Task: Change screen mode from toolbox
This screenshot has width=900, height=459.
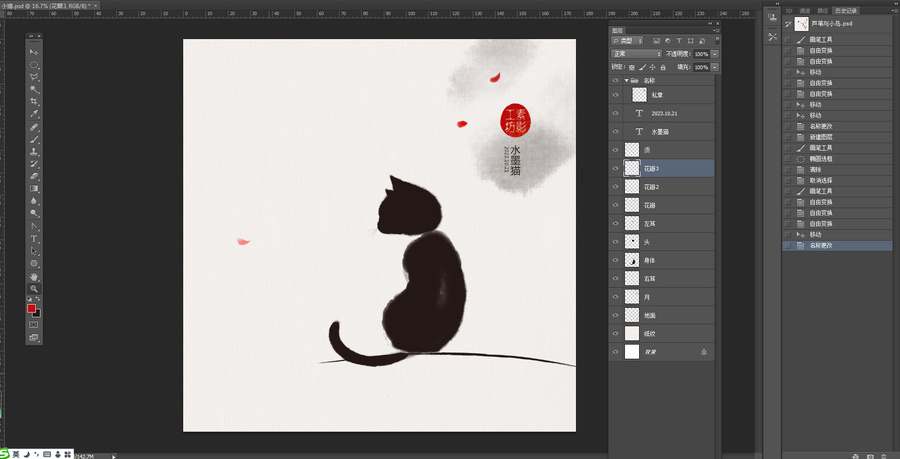Action: pyautogui.click(x=34, y=337)
